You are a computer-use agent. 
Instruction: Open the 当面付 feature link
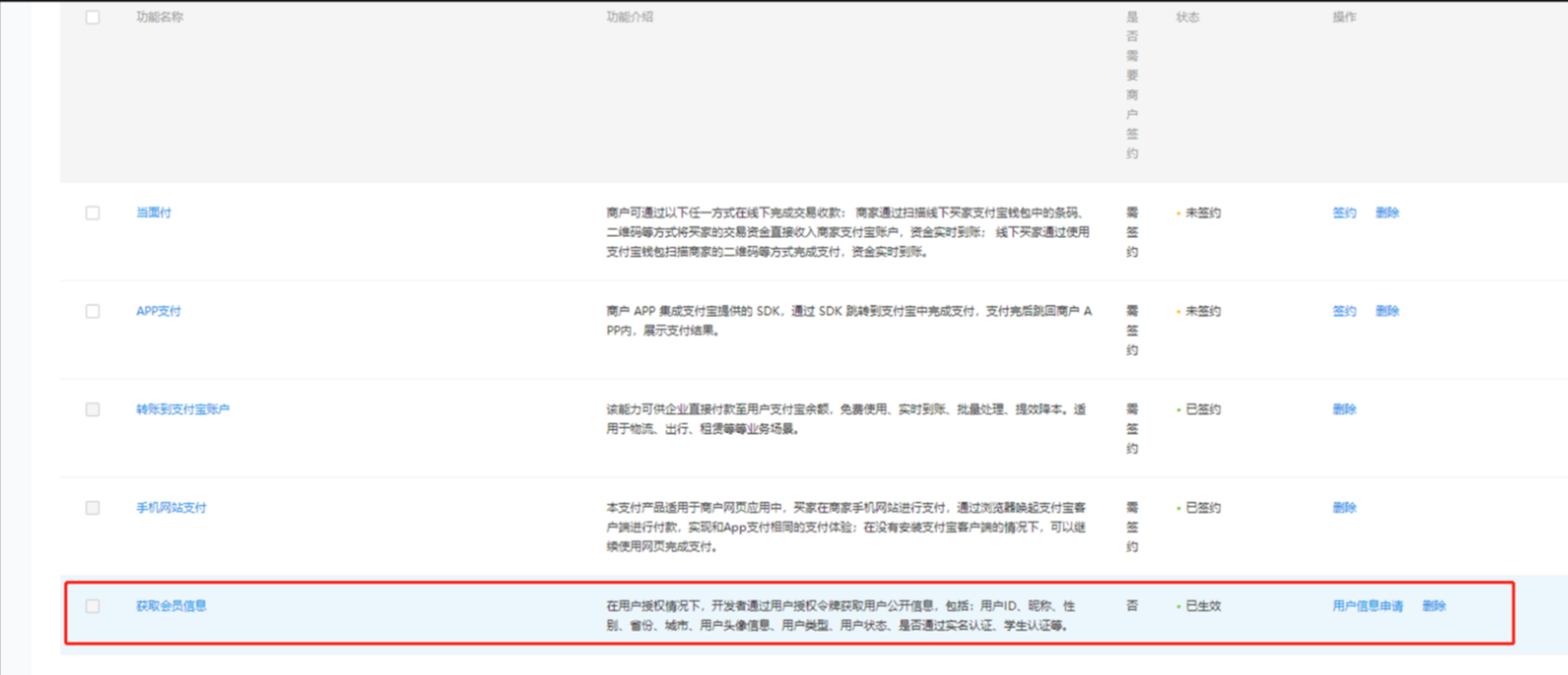pos(153,212)
